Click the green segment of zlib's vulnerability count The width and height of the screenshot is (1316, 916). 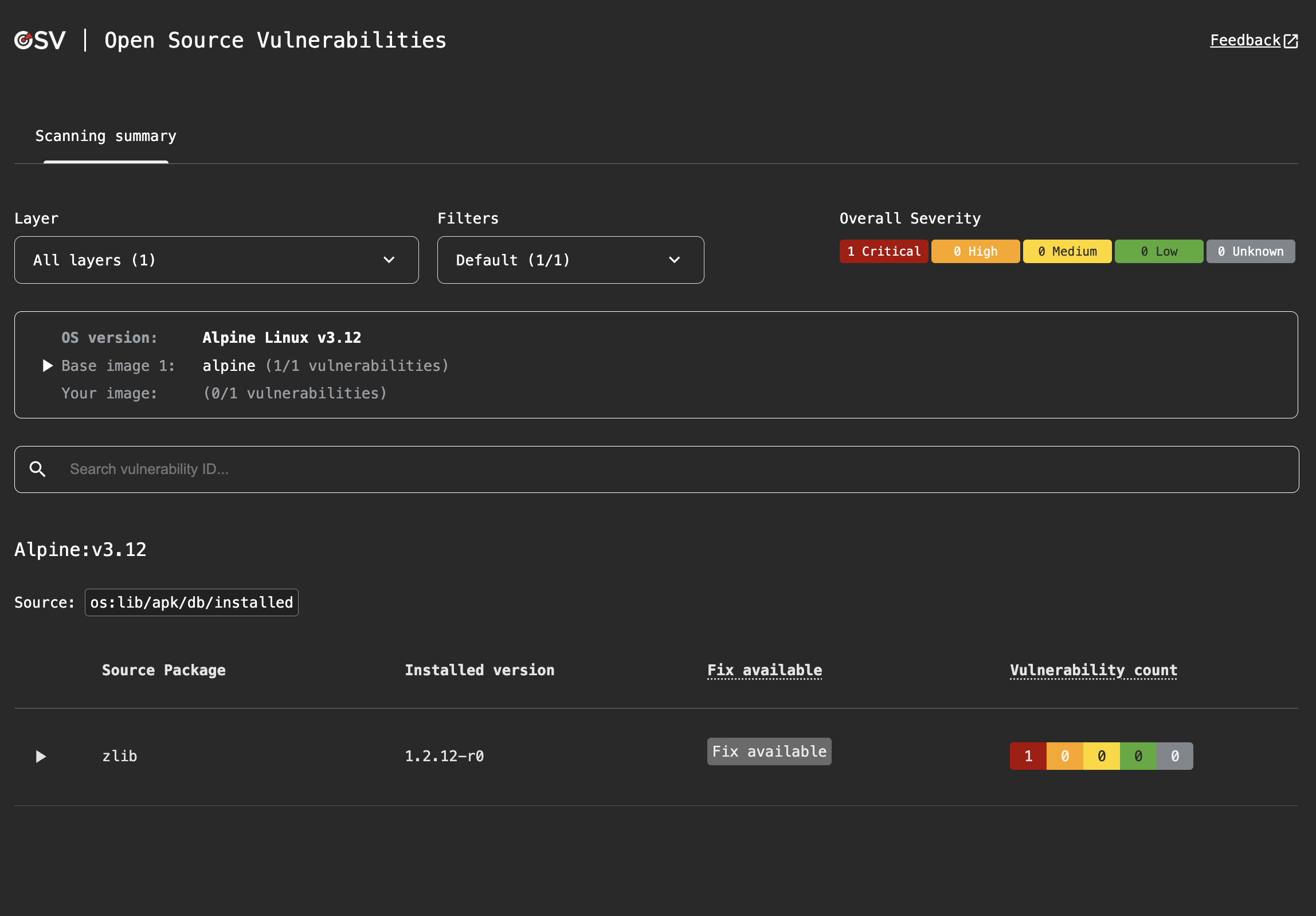pyautogui.click(x=1137, y=756)
